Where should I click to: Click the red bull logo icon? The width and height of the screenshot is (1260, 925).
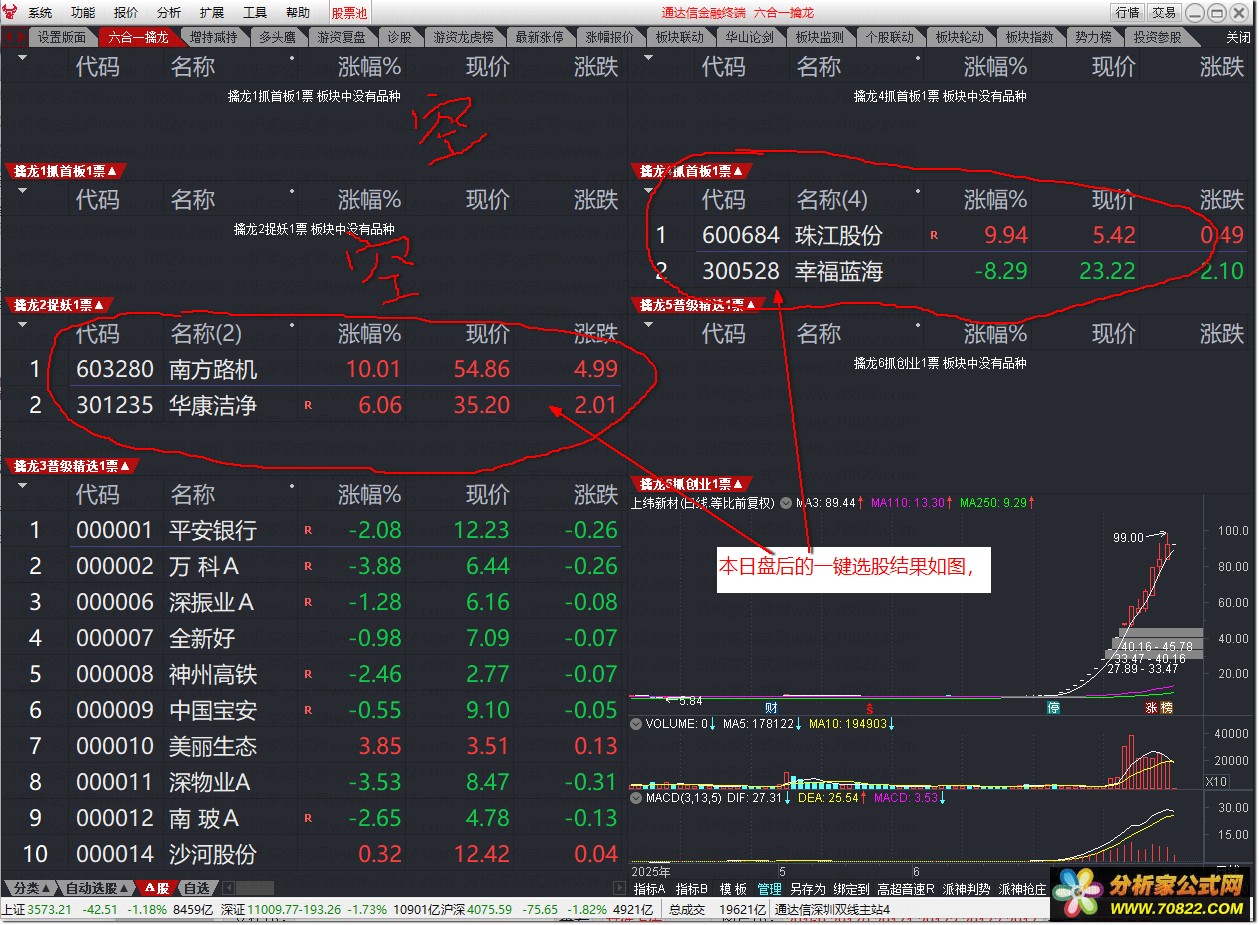coord(11,12)
